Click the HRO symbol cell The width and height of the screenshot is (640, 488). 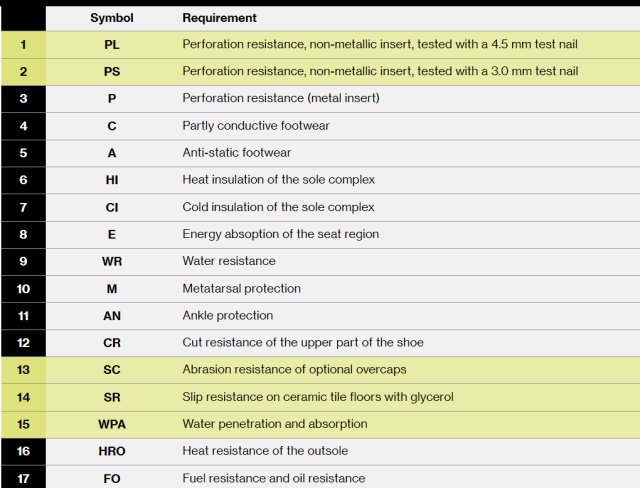click(x=112, y=451)
